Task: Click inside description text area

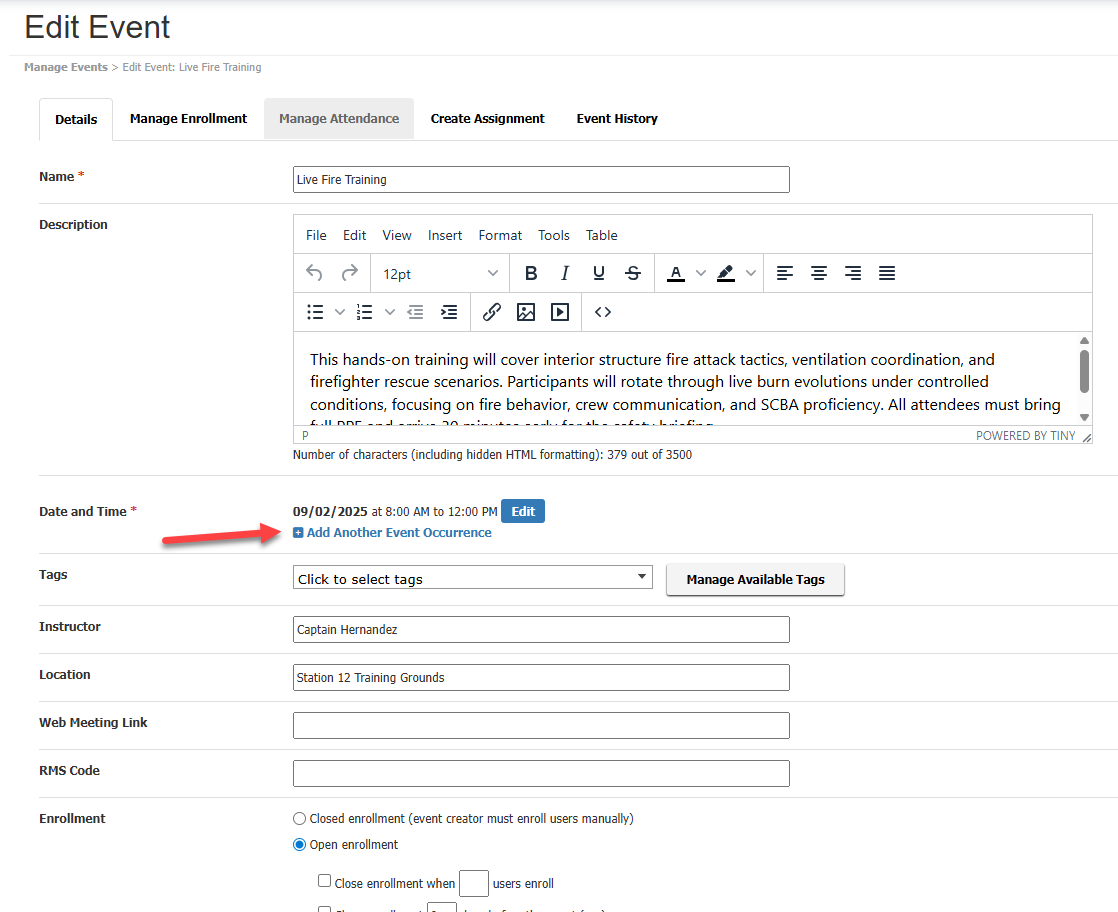Action: tap(684, 379)
